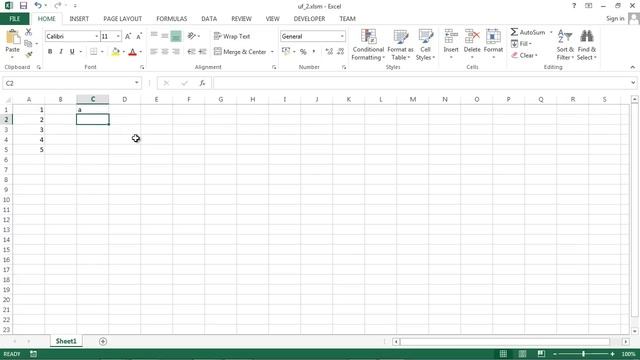Click the Orientation text-angle icon
Image resolution: width=640 pixels, height=360 pixels.
pos(191,36)
